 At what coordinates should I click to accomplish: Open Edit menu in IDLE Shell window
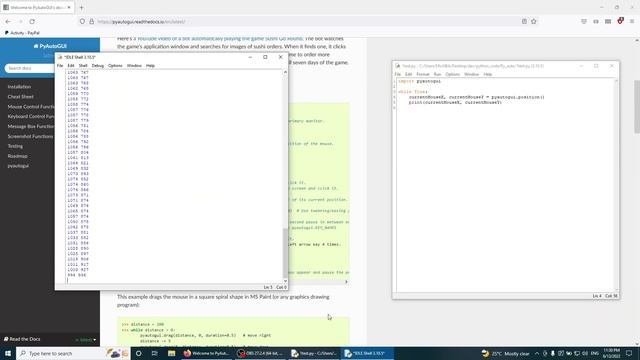[71, 65]
